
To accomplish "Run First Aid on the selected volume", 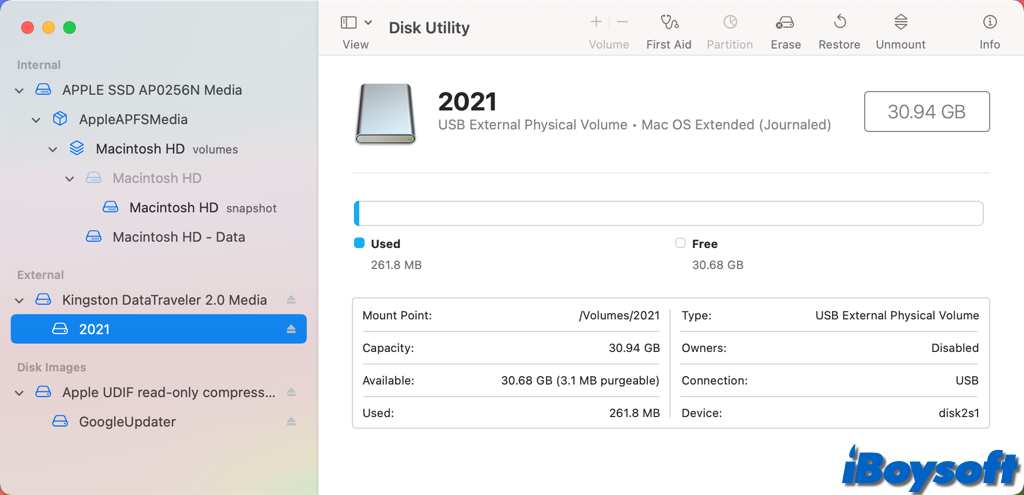I will (668, 22).
